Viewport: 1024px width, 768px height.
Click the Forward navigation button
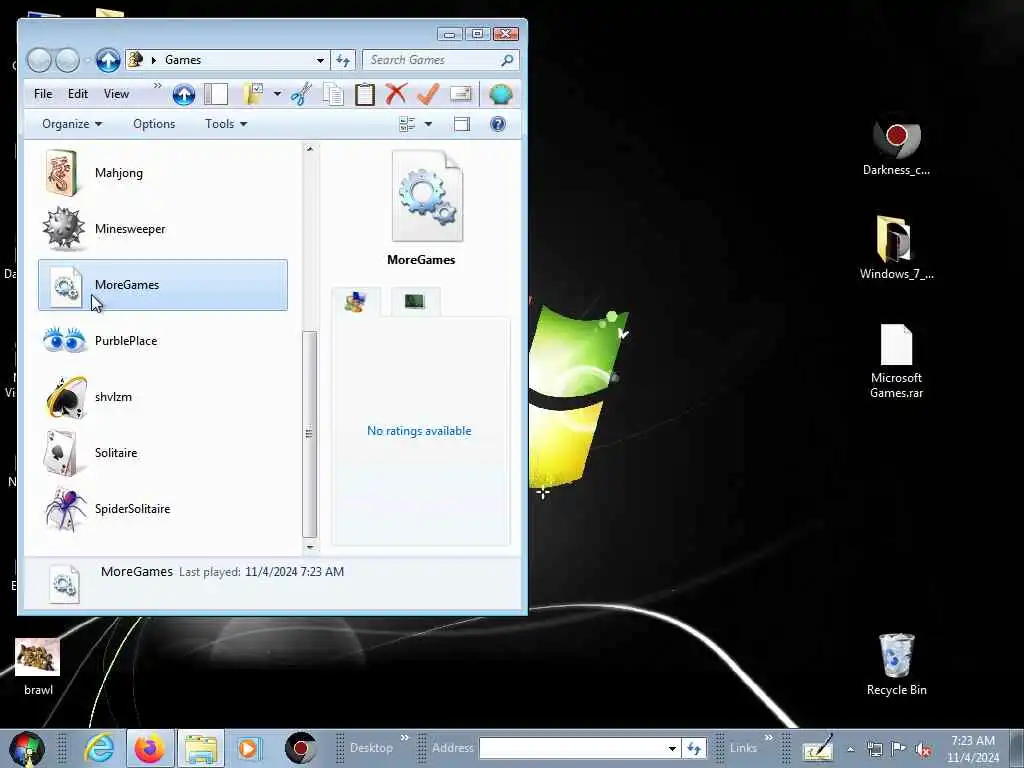tap(67, 60)
